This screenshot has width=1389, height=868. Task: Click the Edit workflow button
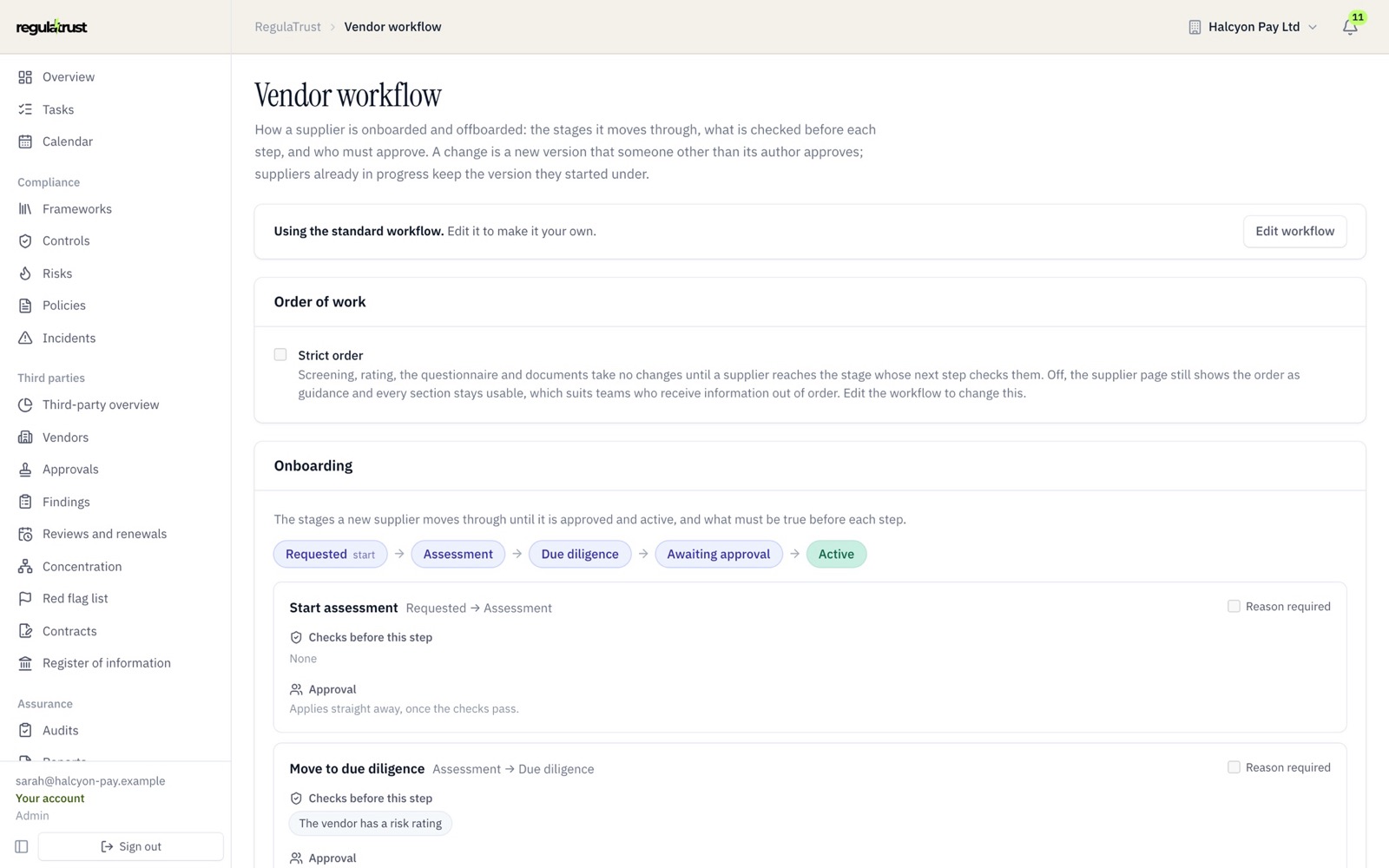pyautogui.click(x=1294, y=231)
